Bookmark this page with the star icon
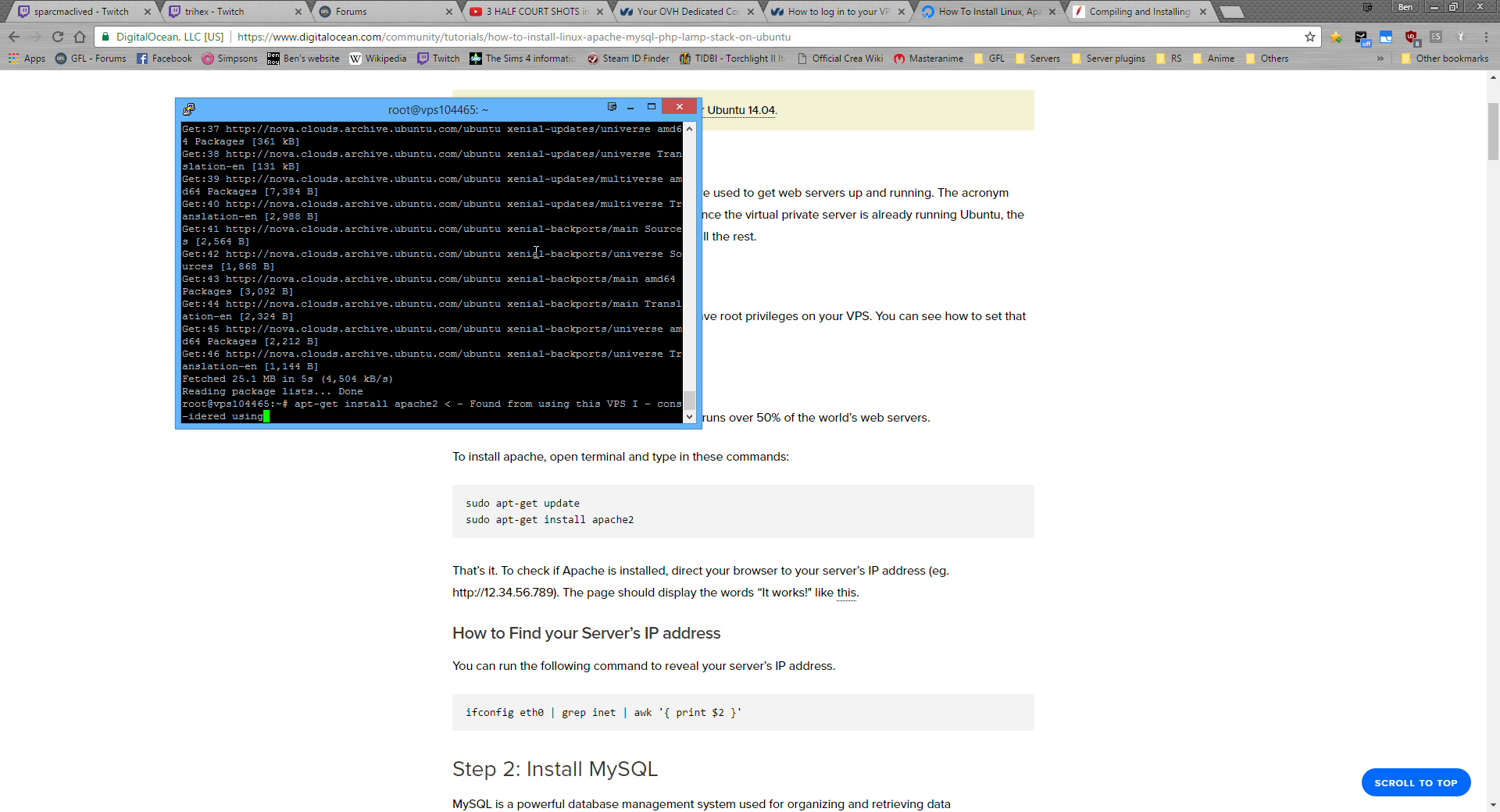Image resolution: width=1500 pixels, height=812 pixels. click(x=1310, y=37)
